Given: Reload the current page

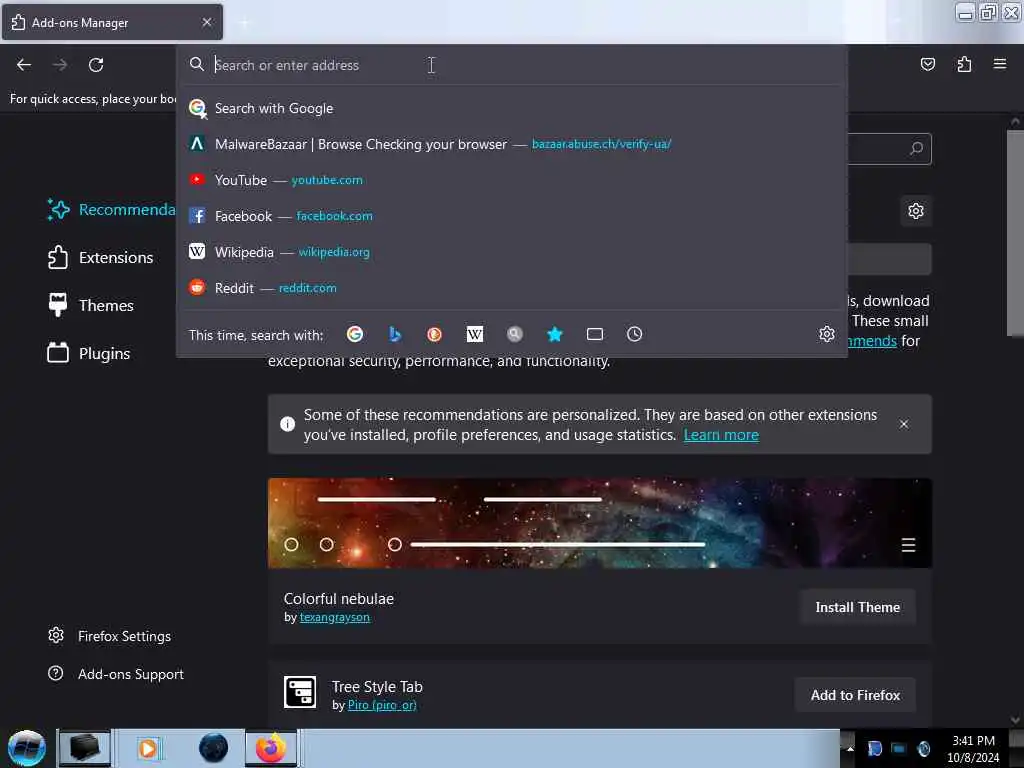Looking at the screenshot, I should click(96, 65).
